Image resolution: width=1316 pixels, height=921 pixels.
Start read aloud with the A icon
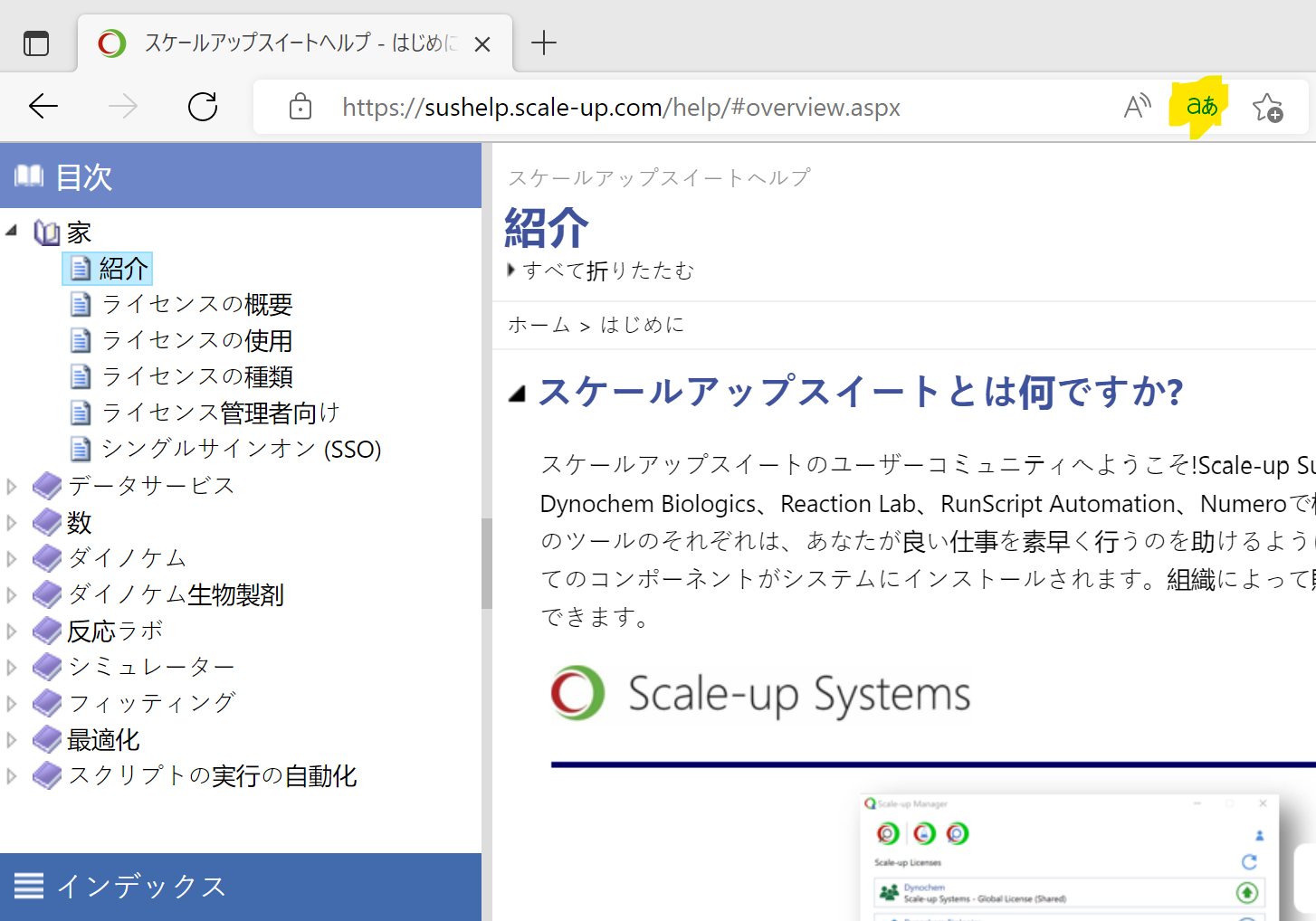pyautogui.click(x=1137, y=106)
